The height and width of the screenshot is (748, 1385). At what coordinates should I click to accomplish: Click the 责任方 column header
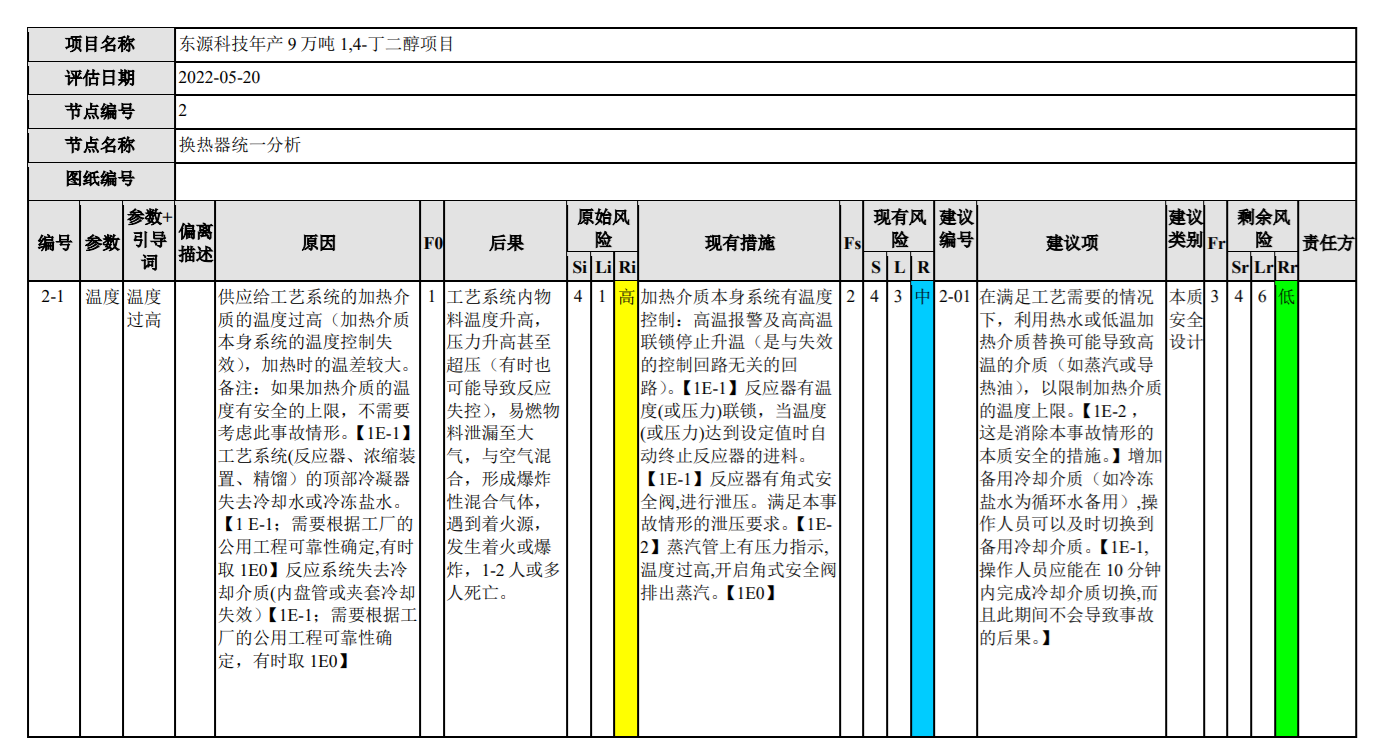1327,241
